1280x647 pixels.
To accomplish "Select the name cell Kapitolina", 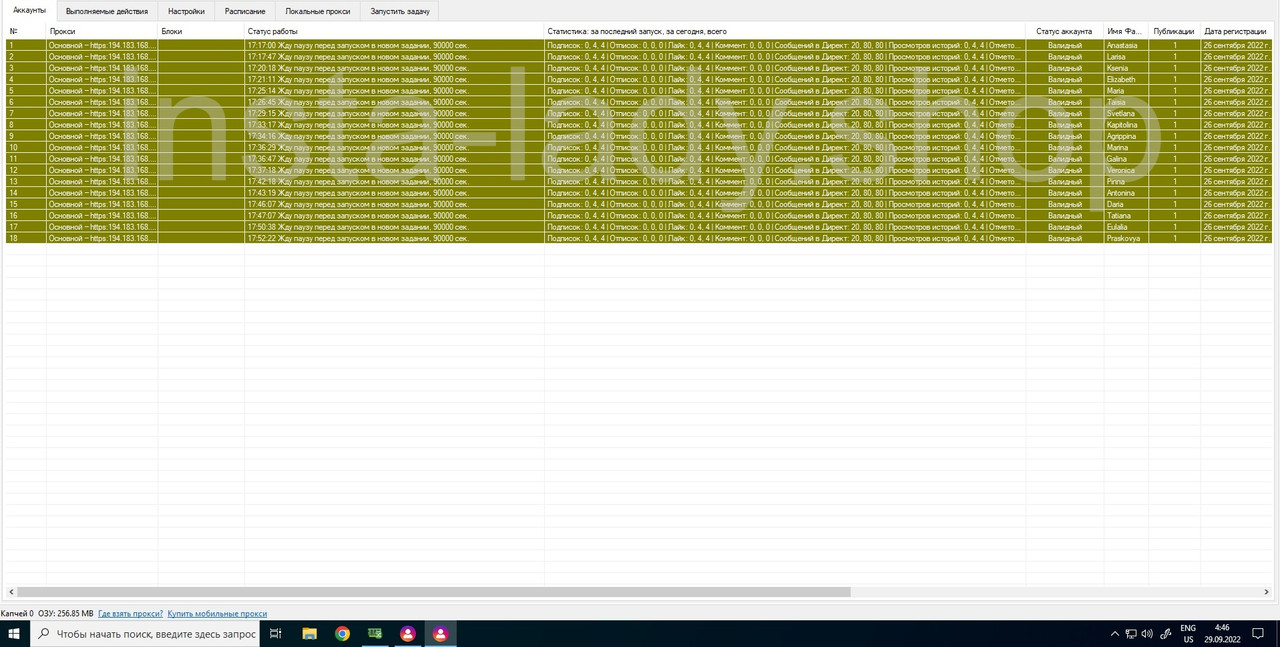I will 1126,125.
